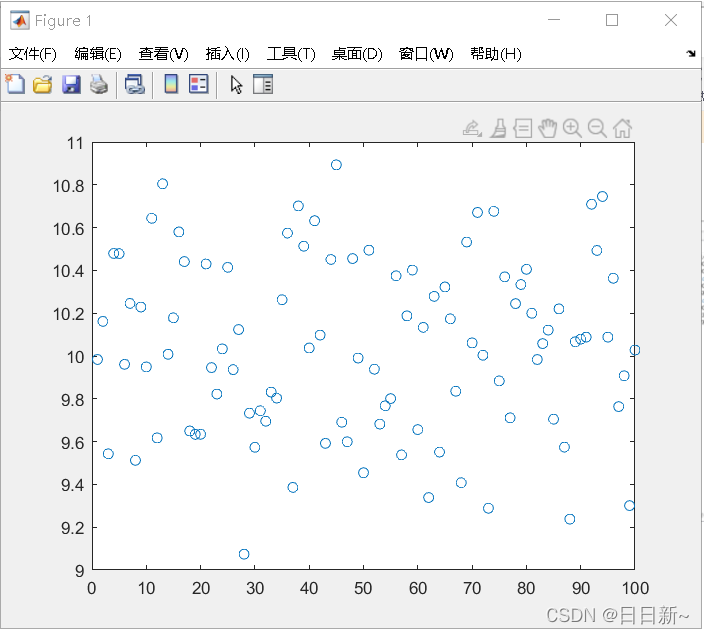The width and height of the screenshot is (704, 634).
Task: Click the dock figure arrow
Action: 690,54
